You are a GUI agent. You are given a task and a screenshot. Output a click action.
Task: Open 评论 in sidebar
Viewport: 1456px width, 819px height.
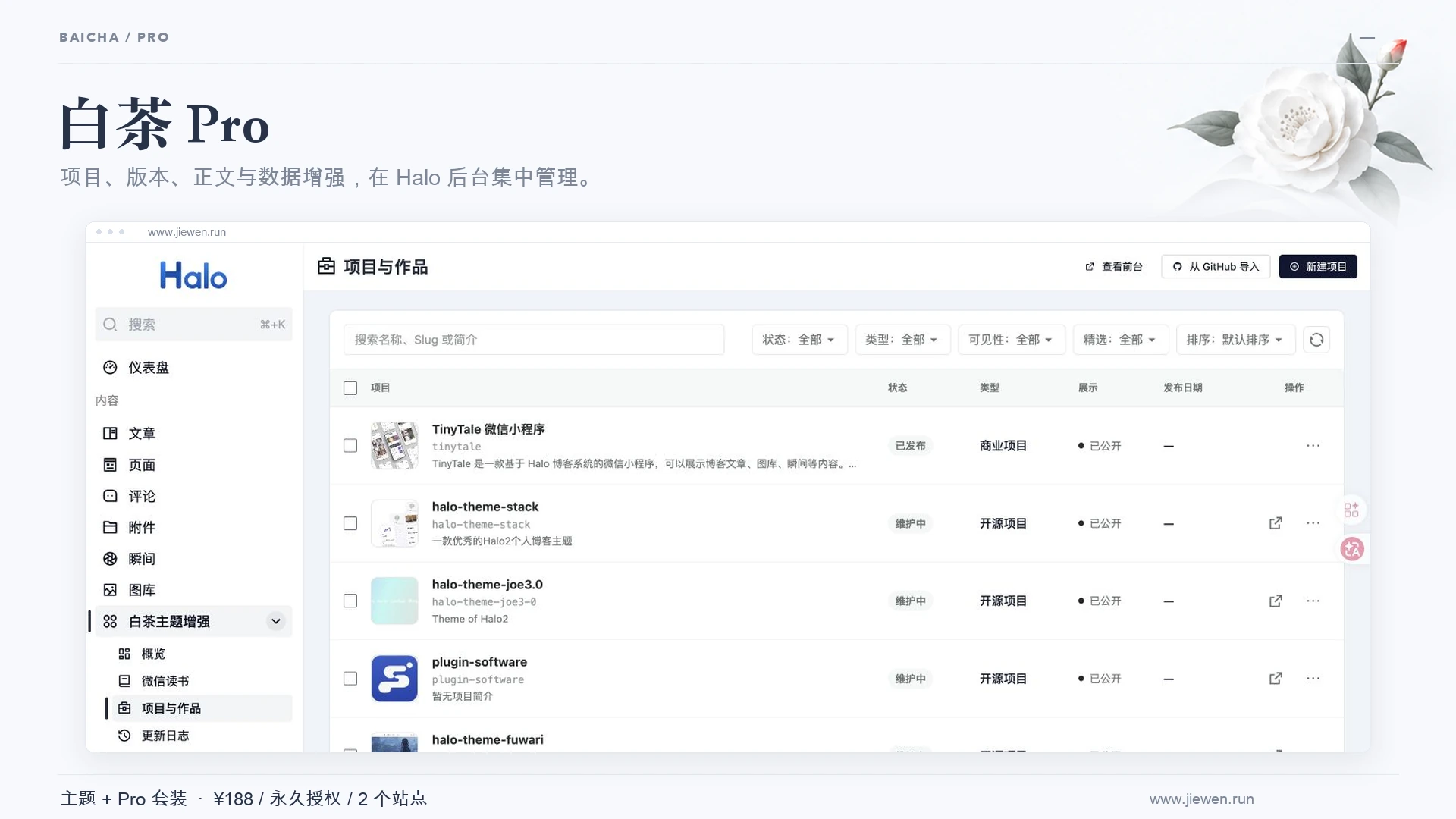click(193, 497)
